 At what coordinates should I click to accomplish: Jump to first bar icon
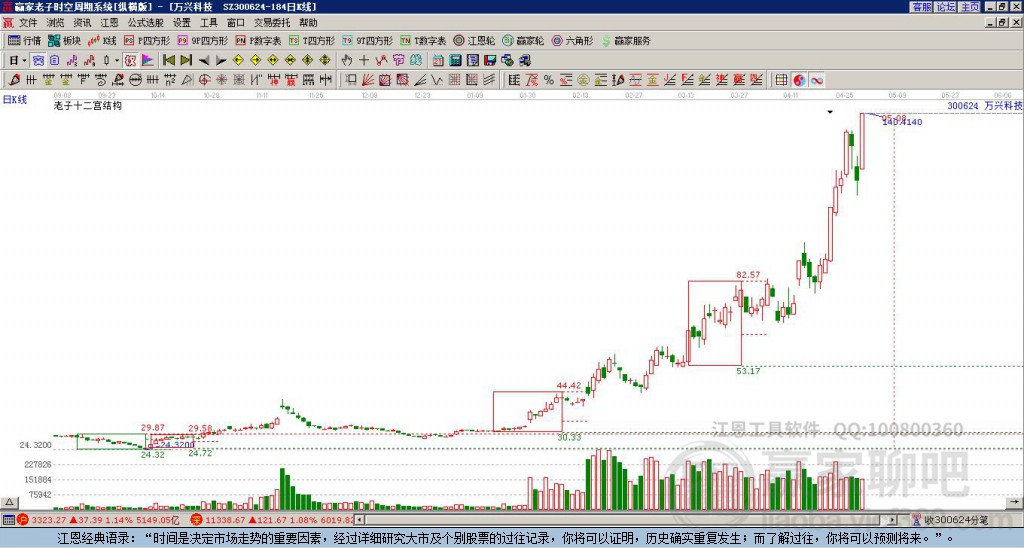pyautogui.click(x=168, y=61)
